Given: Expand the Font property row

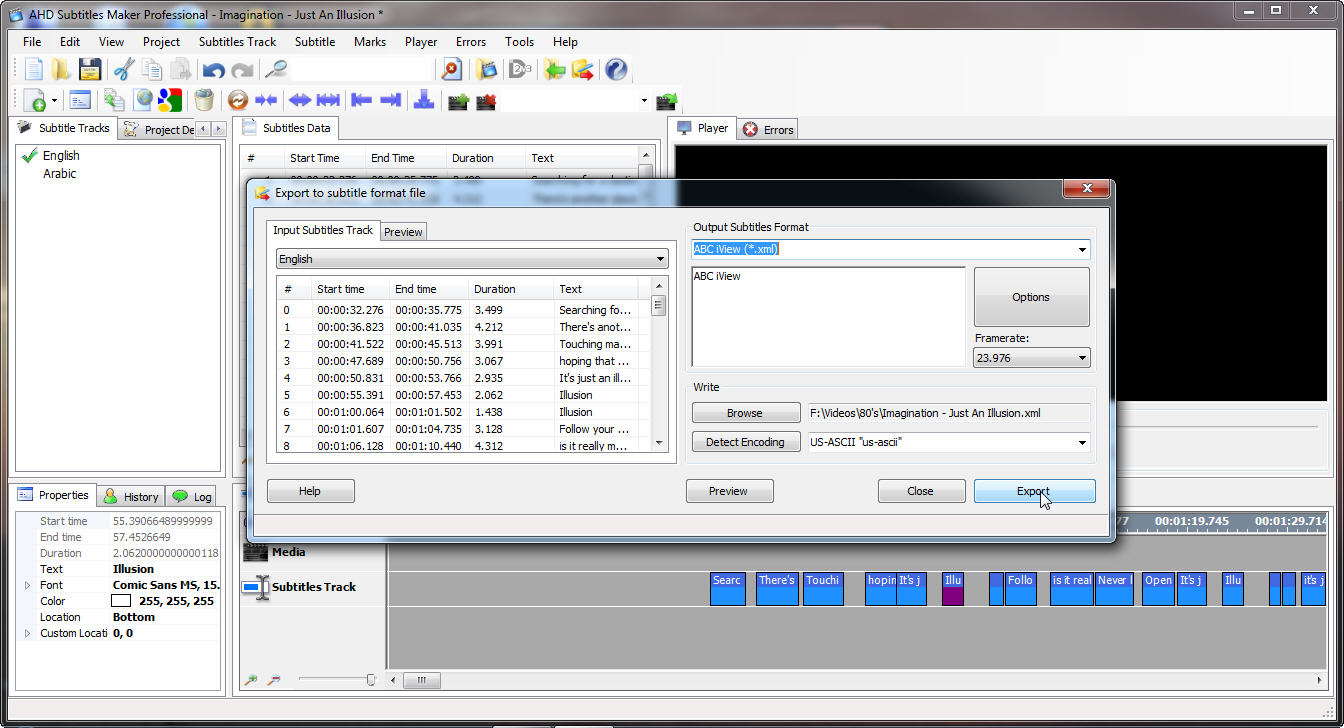Looking at the screenshot, I should tap(28, 585).
